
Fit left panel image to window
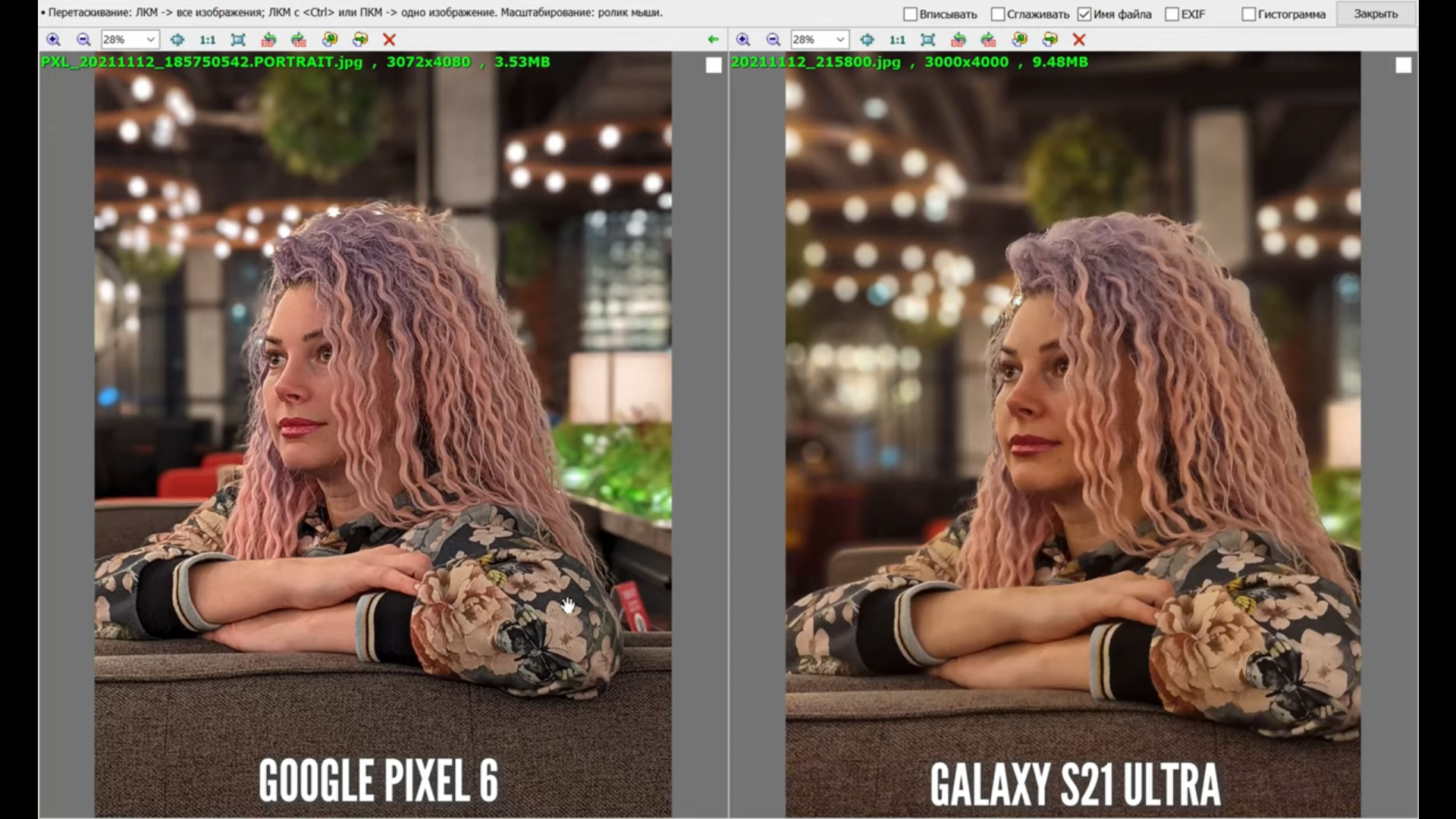238,39
